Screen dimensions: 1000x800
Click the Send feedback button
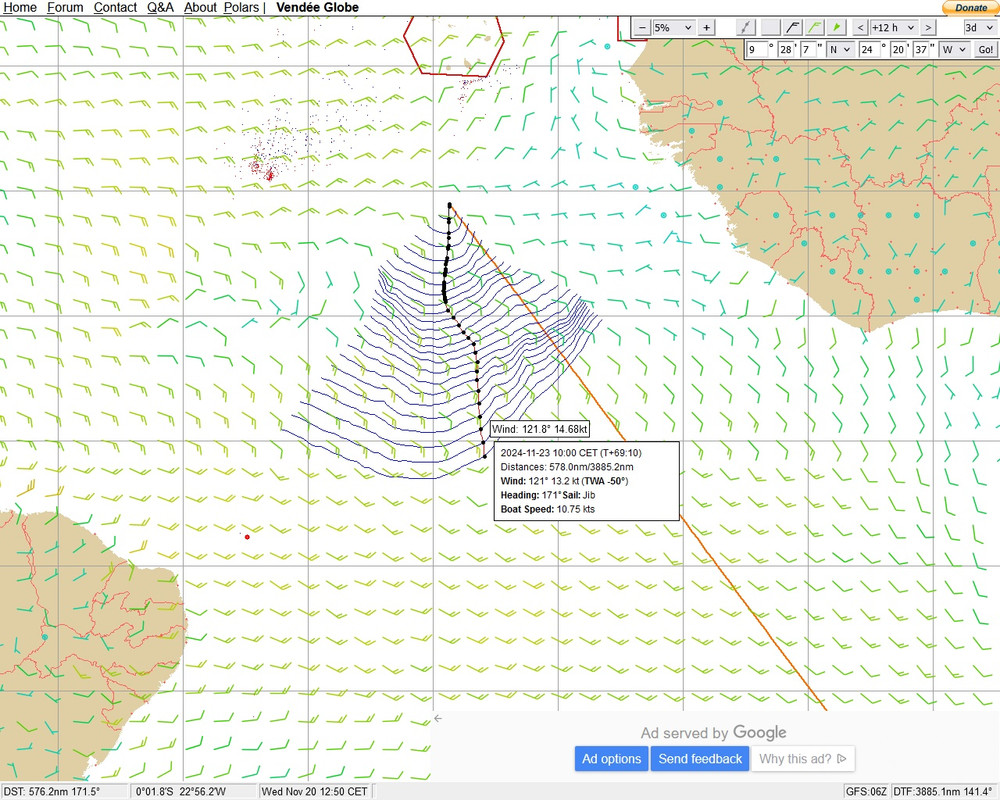point(700,759)
